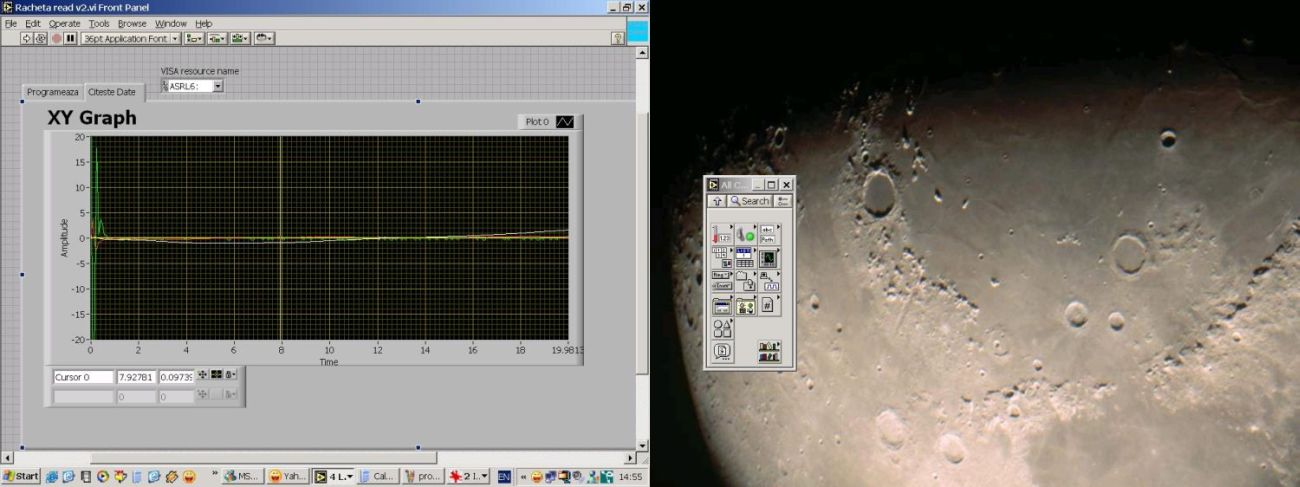The image size is (1300, 487).
Task: Click the Cal... taskbar button
Action: 379,477
